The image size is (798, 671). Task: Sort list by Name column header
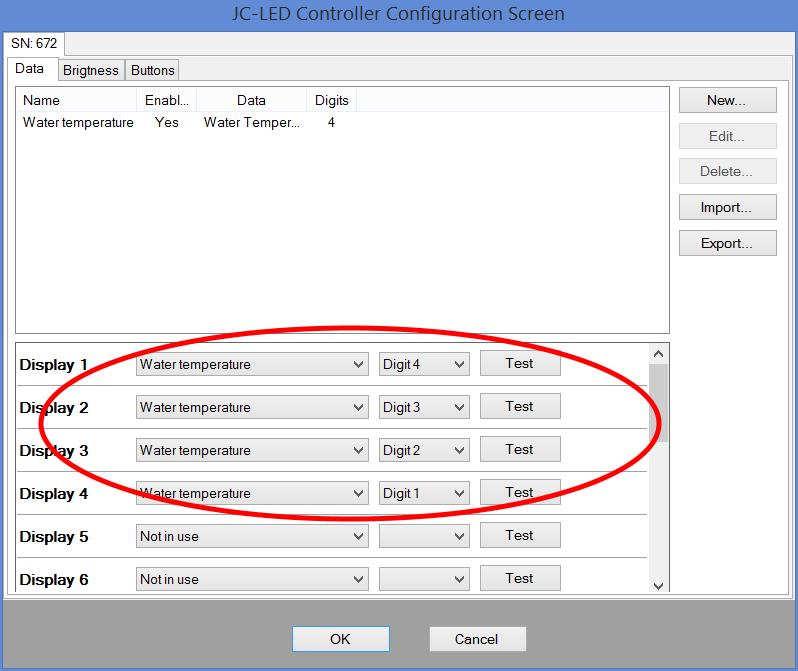(x=76, y=100)
